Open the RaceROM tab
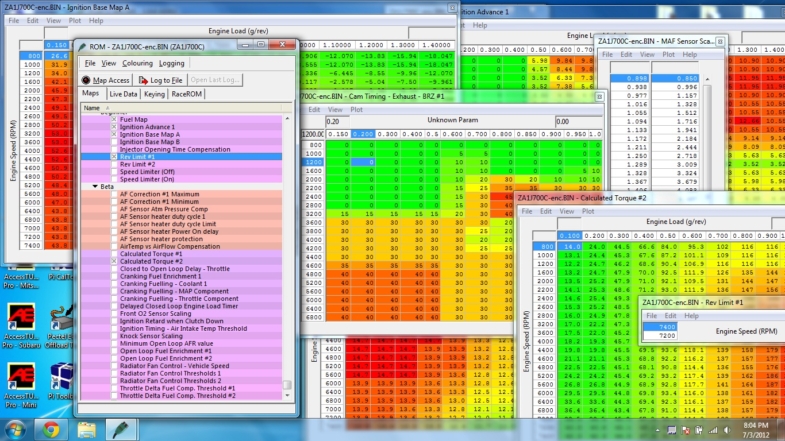 coord(187,94)
